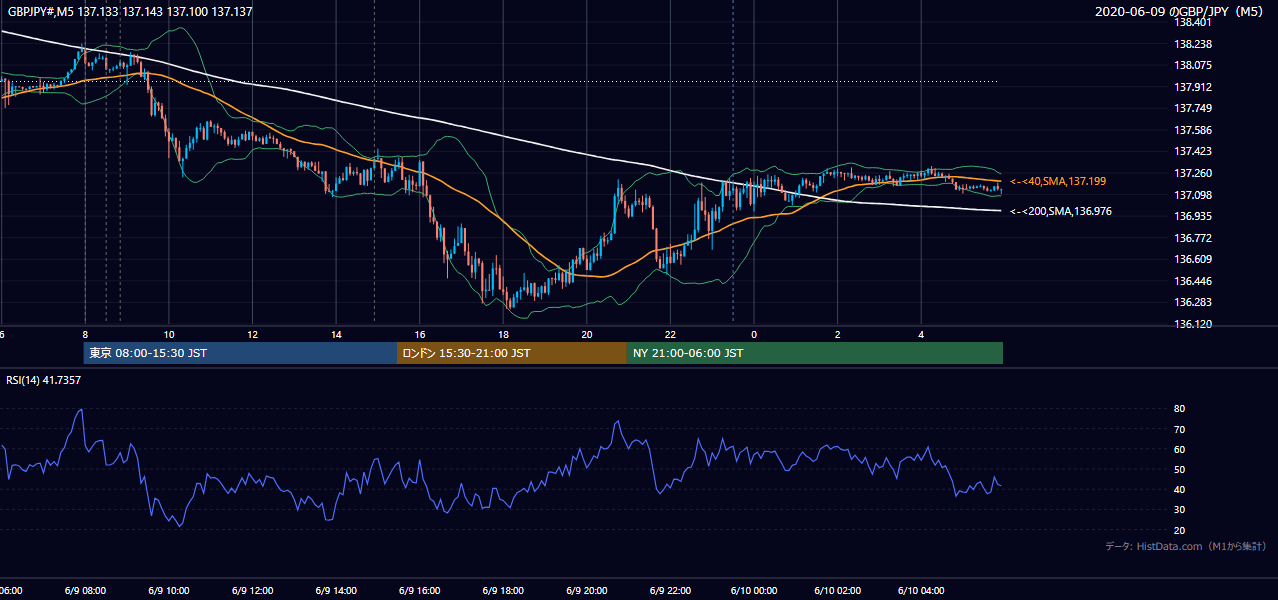The image size is (1278, 600).
Task: Click the '6/9 22:00' date label
Action: 670,591
